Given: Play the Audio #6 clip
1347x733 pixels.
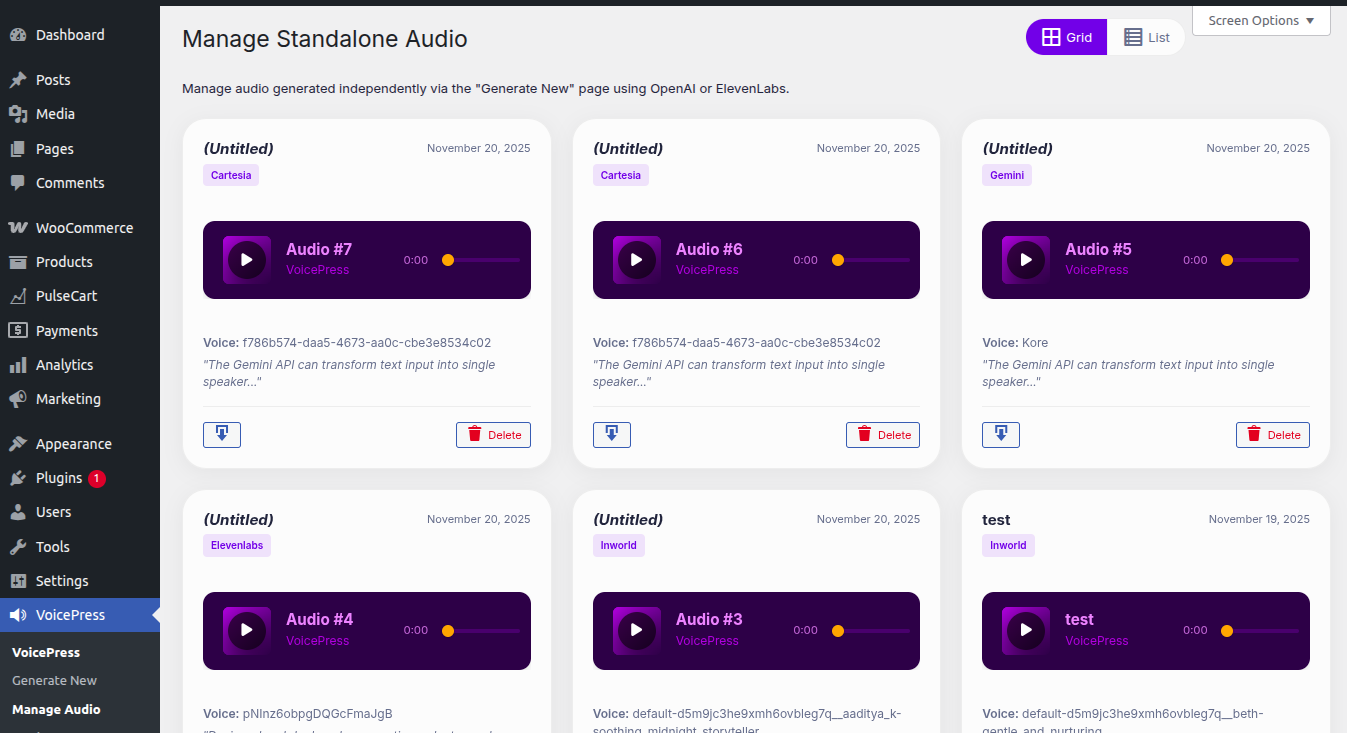Looking at the screenshot, I should click(636, 260).
